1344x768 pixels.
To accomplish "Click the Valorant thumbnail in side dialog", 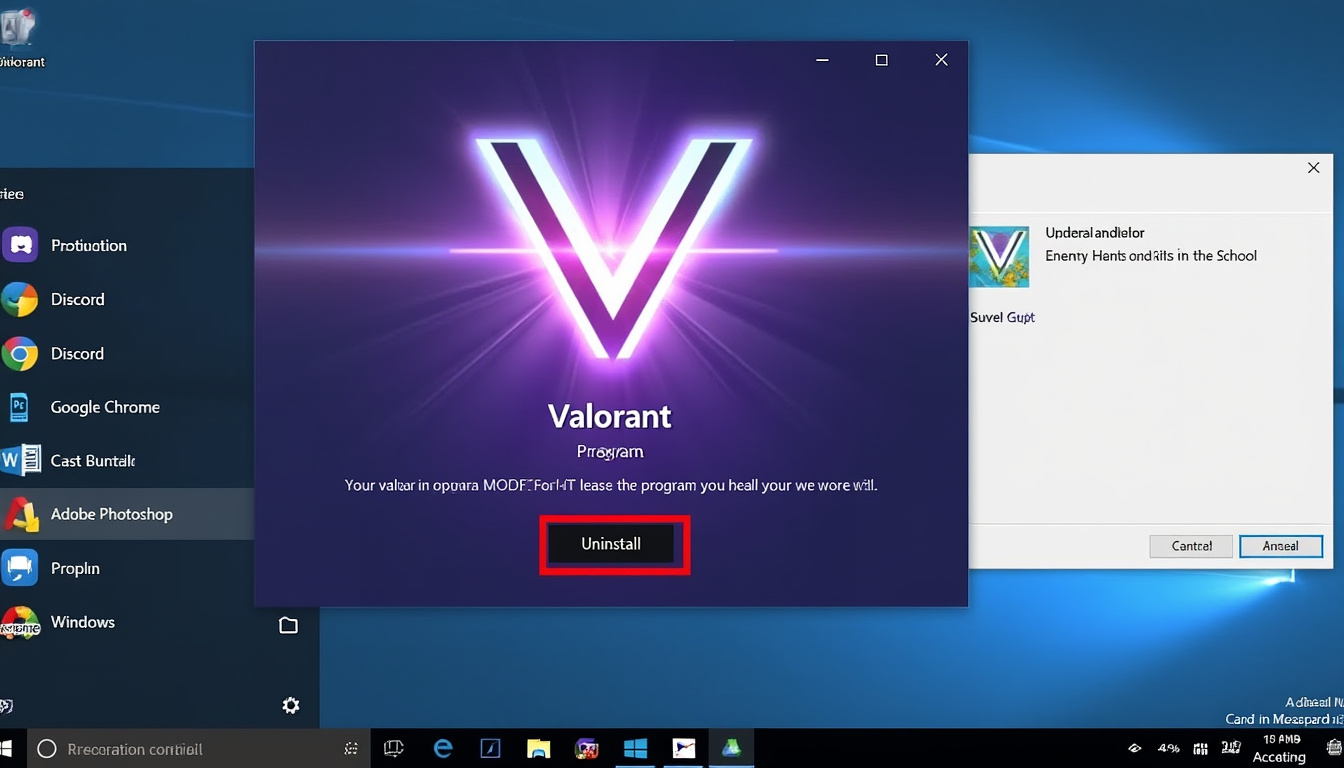I will point(999,257).
